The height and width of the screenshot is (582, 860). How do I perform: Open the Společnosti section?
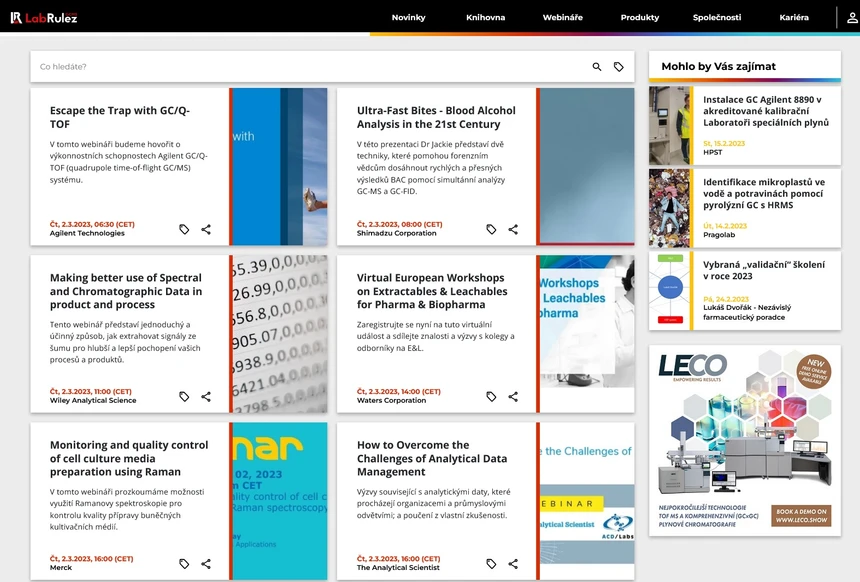[x=722, y=17]
